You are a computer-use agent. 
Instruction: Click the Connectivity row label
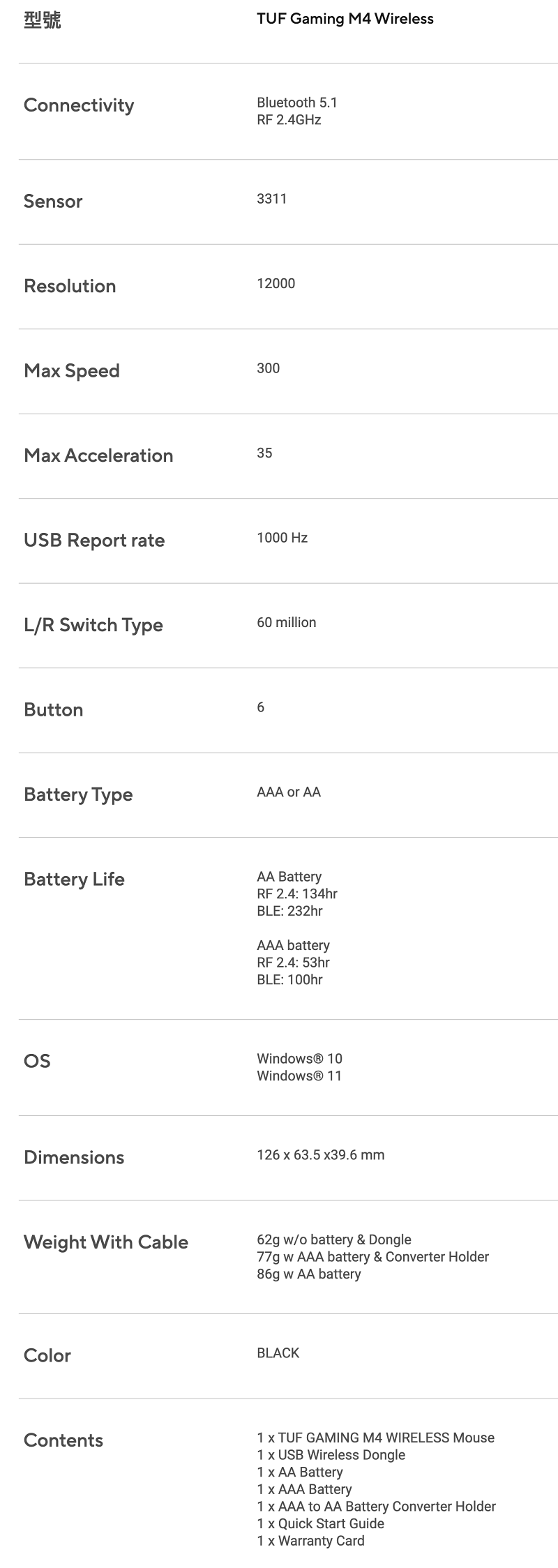[x=79, y=105]
